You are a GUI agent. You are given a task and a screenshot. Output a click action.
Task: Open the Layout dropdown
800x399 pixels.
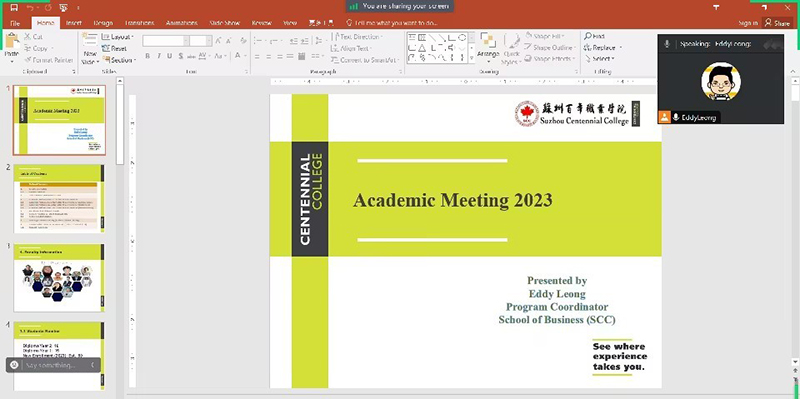[x=117, y=37]
